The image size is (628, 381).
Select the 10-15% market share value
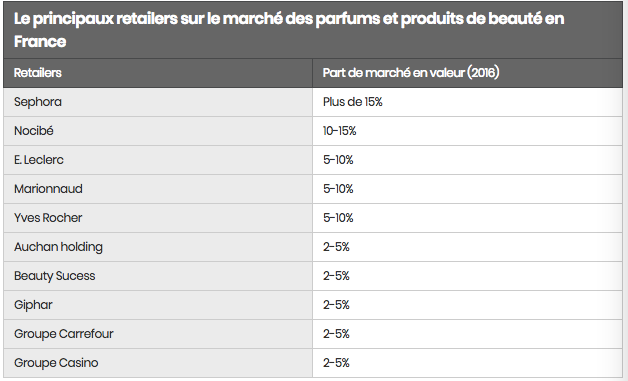tap(339, 131)
